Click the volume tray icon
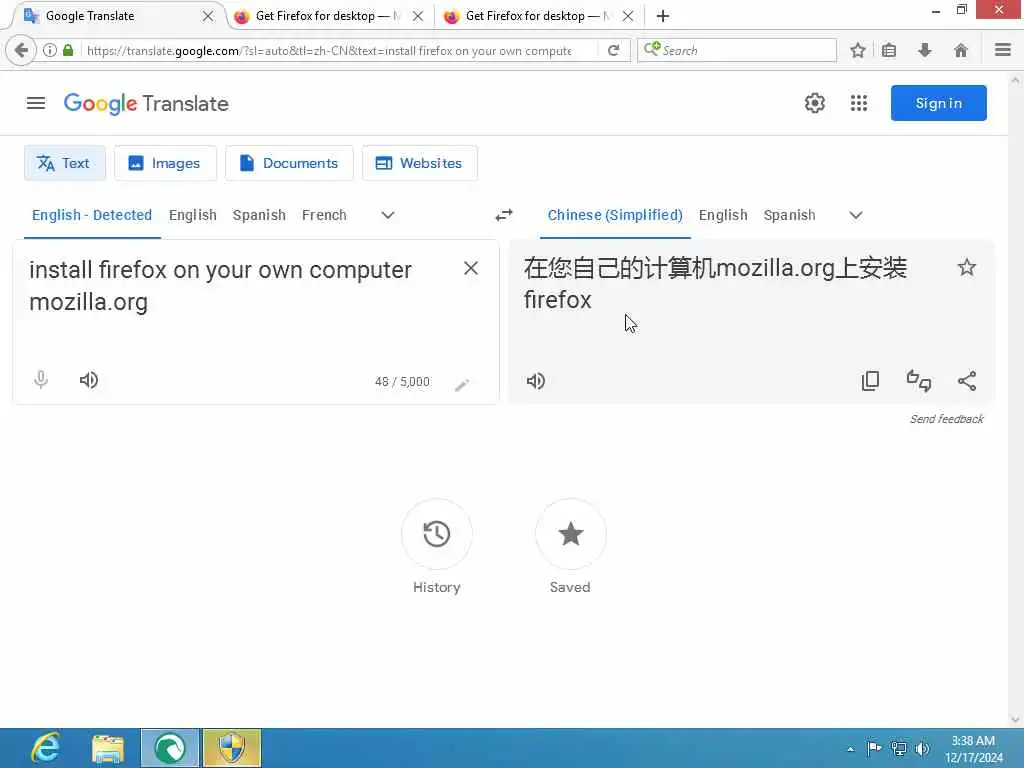 click(922, 748)
